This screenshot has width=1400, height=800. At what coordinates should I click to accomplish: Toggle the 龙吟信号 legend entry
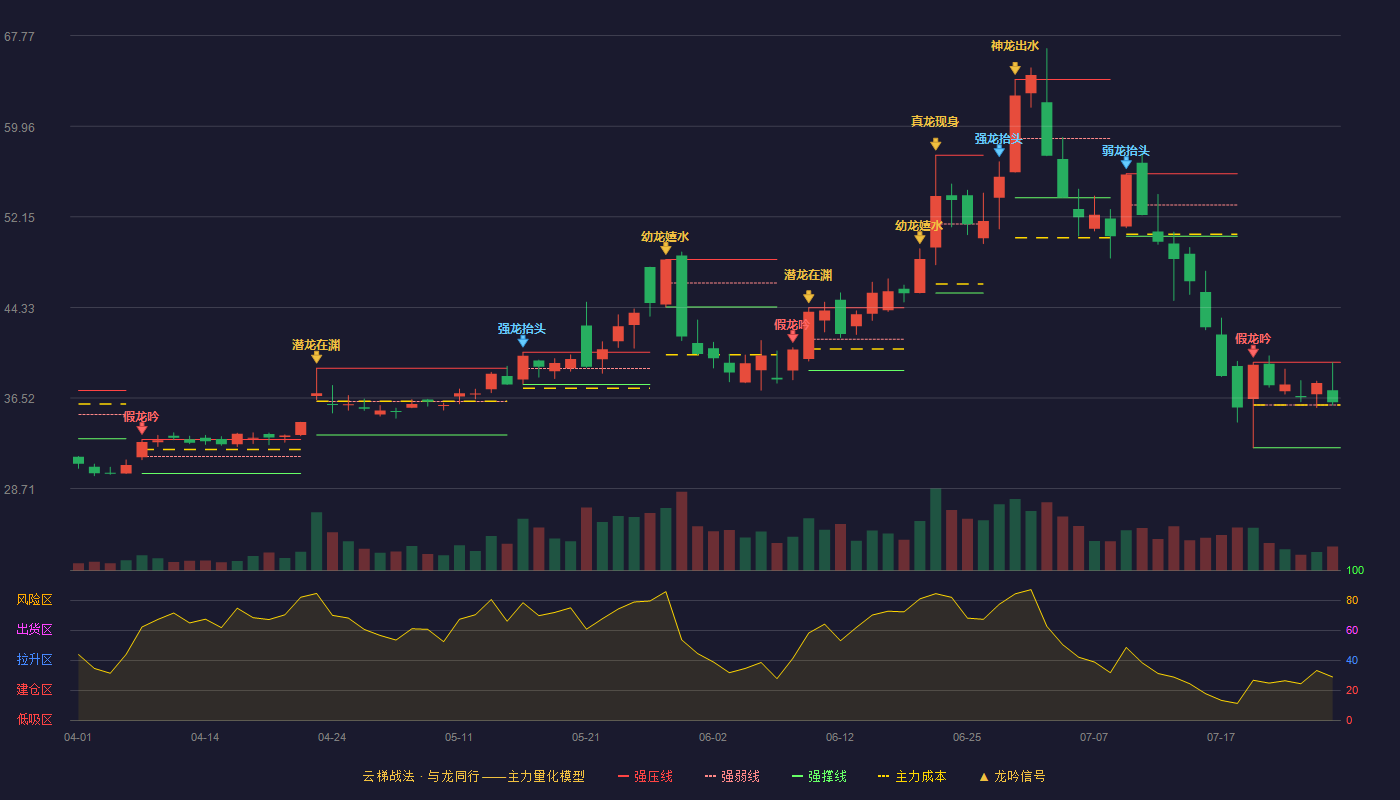(1012, 776)
